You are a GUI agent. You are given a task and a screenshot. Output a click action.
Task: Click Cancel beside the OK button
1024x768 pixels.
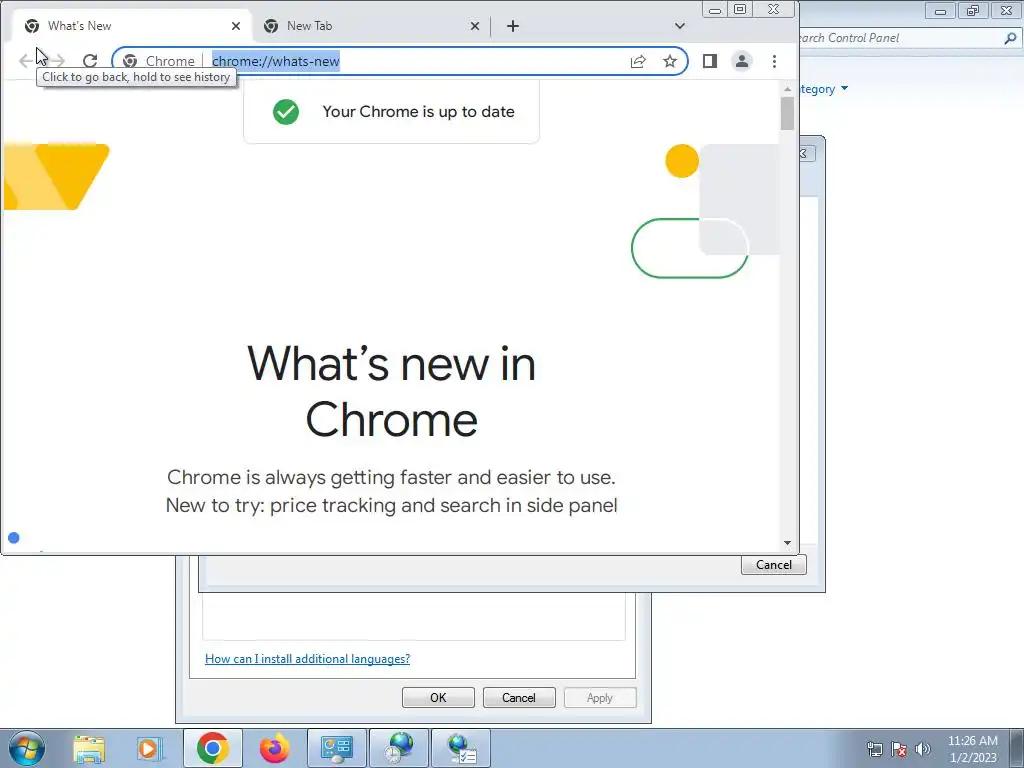click(x=519, y=697)
